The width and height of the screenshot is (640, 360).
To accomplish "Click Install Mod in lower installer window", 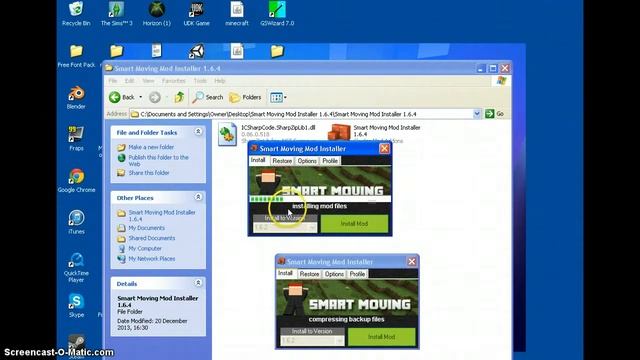I will coord(382,337).
